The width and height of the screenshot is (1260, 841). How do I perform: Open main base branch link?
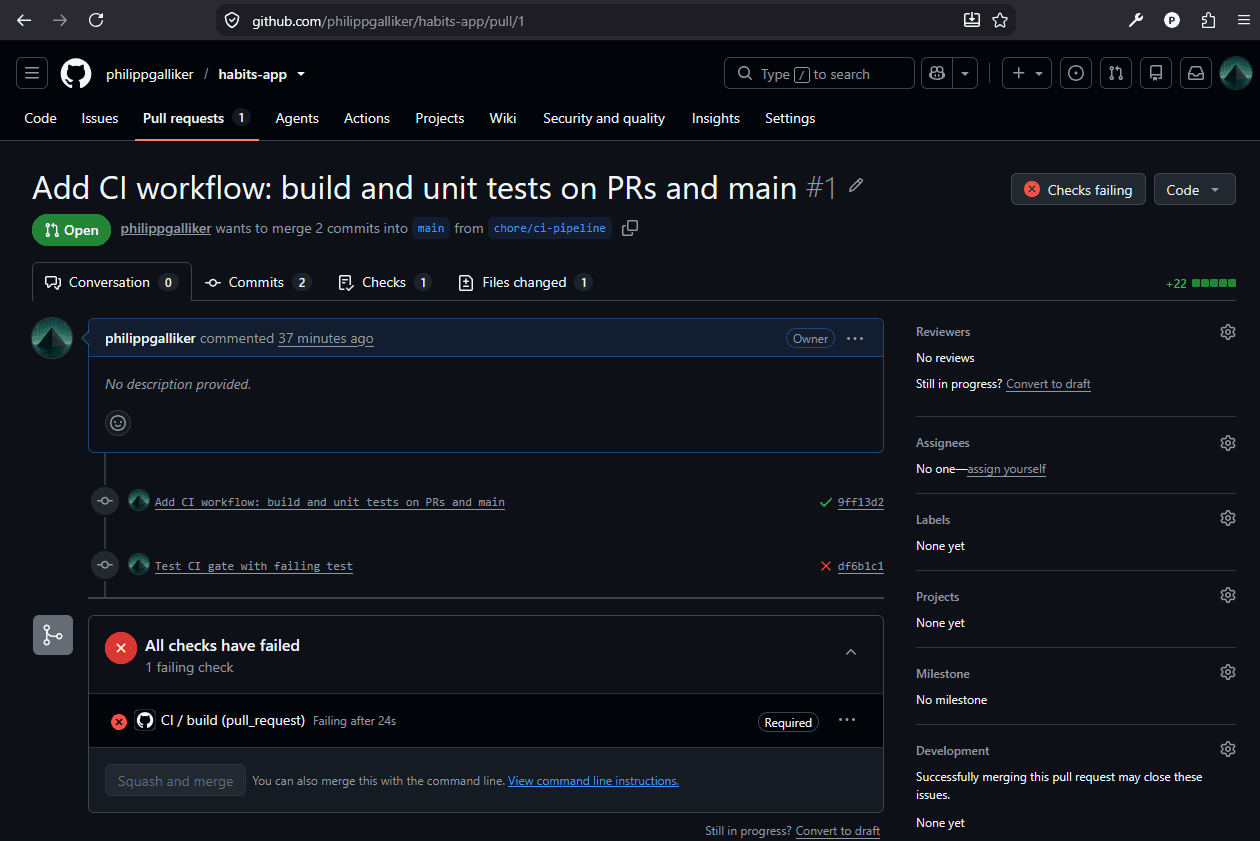tap(431, 228)
